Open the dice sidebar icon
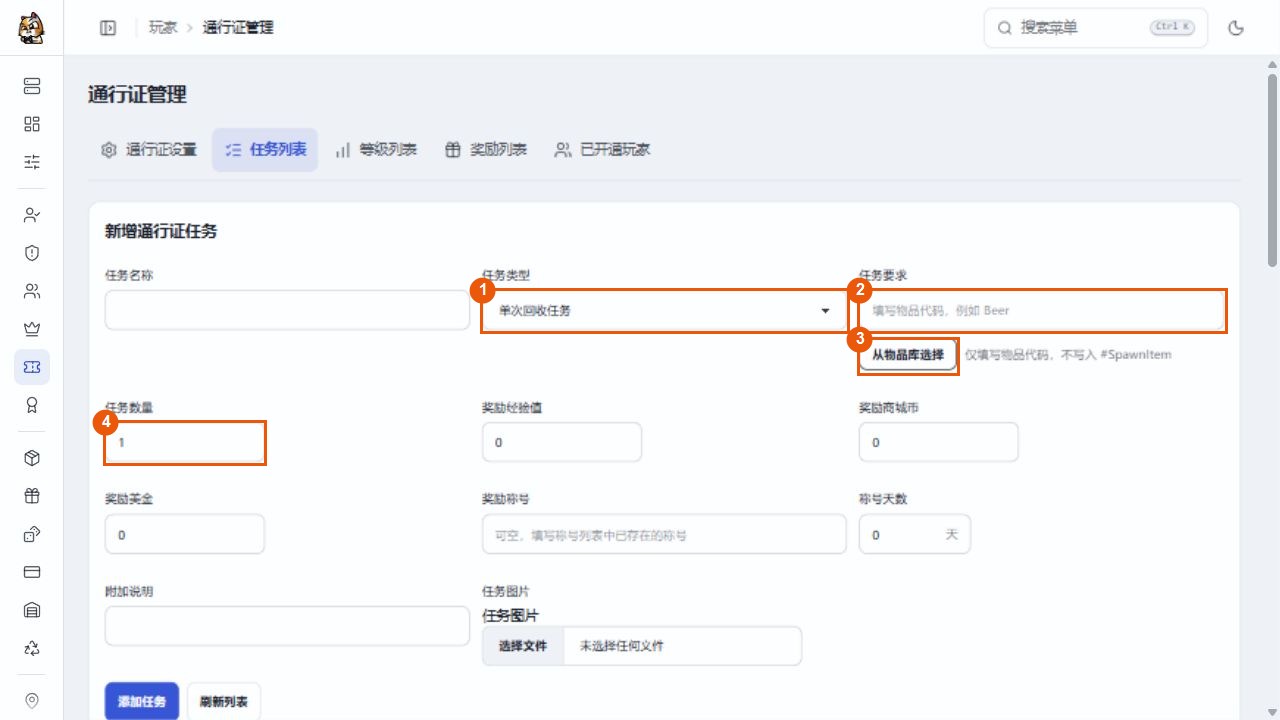Viewport: 1280px width, 720px height. pos(32,534)
